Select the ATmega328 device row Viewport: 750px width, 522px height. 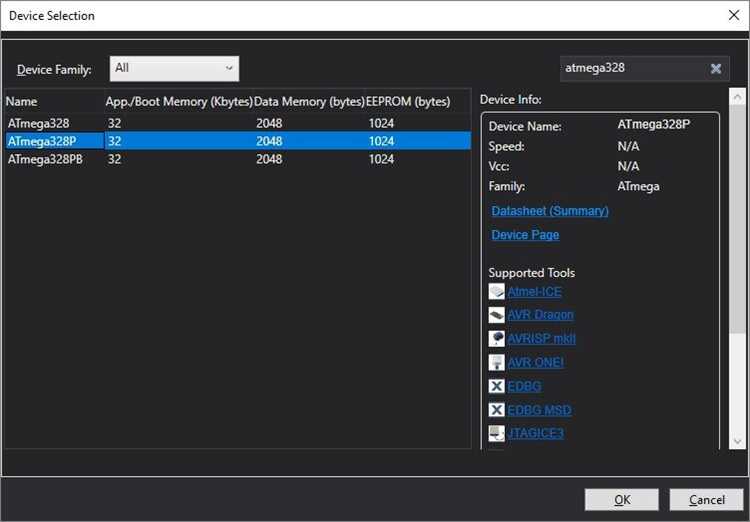(238, 123)
